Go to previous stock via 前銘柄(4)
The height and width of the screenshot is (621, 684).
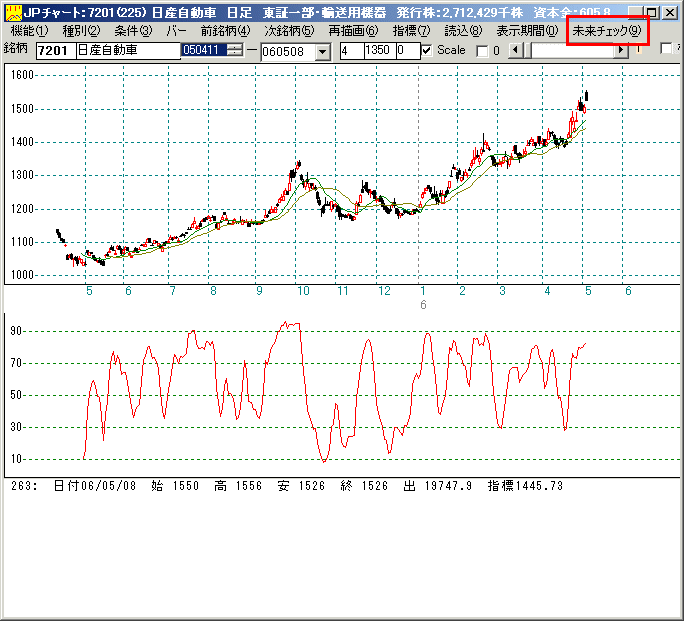tap(226, 31)
